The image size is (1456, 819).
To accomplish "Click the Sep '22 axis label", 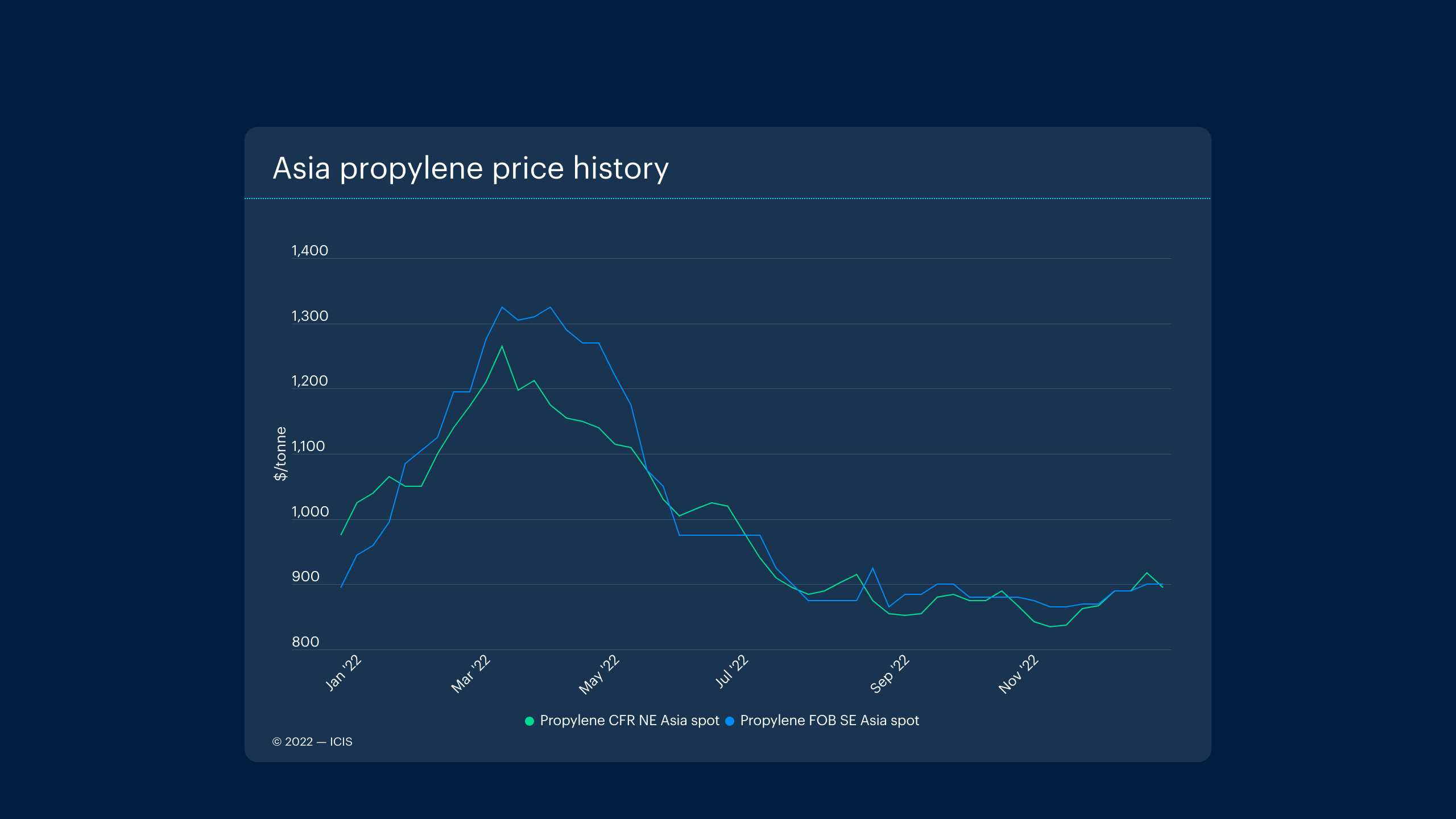I will [890, 674].
